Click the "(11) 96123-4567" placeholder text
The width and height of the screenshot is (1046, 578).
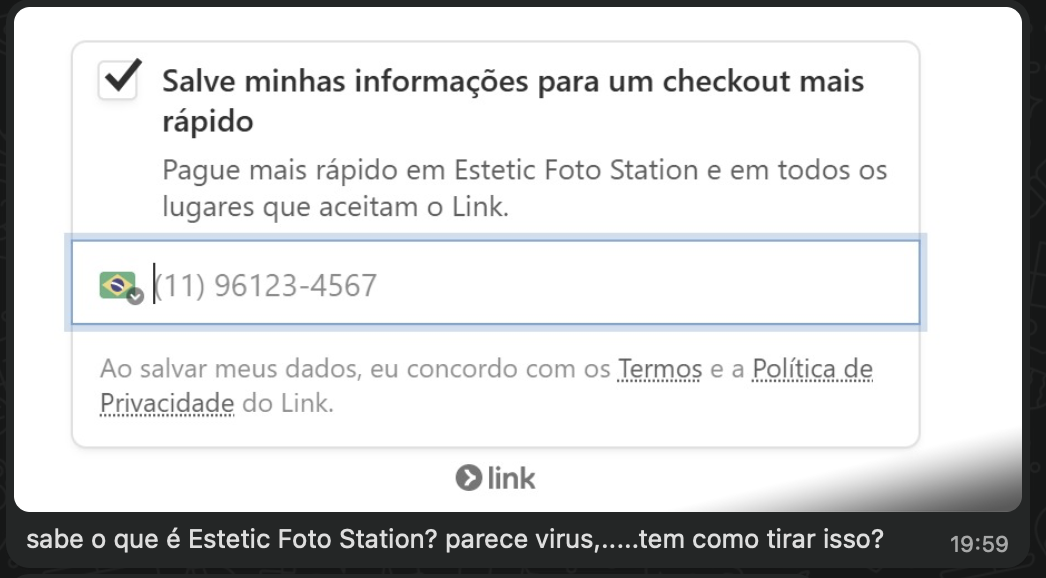point(266,286)
